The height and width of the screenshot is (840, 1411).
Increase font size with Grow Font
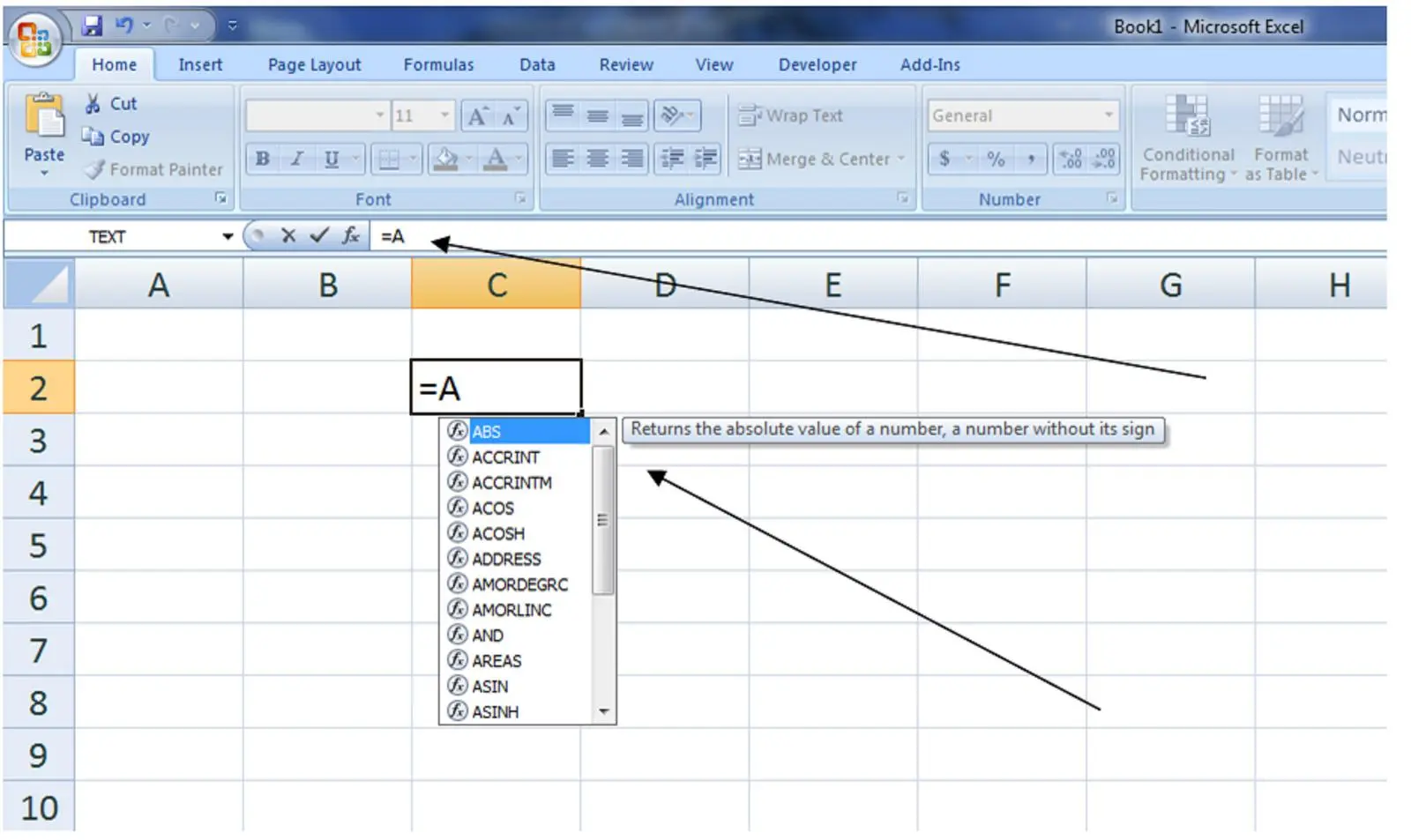click(477, 115)
